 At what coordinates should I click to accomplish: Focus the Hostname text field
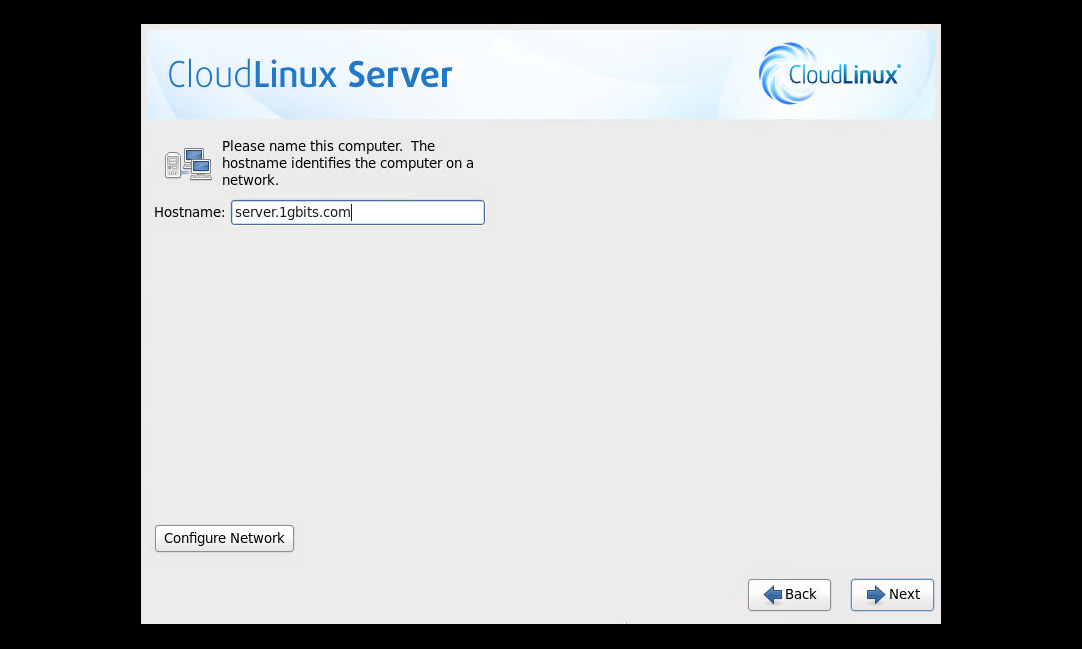[x=420, y=212]
